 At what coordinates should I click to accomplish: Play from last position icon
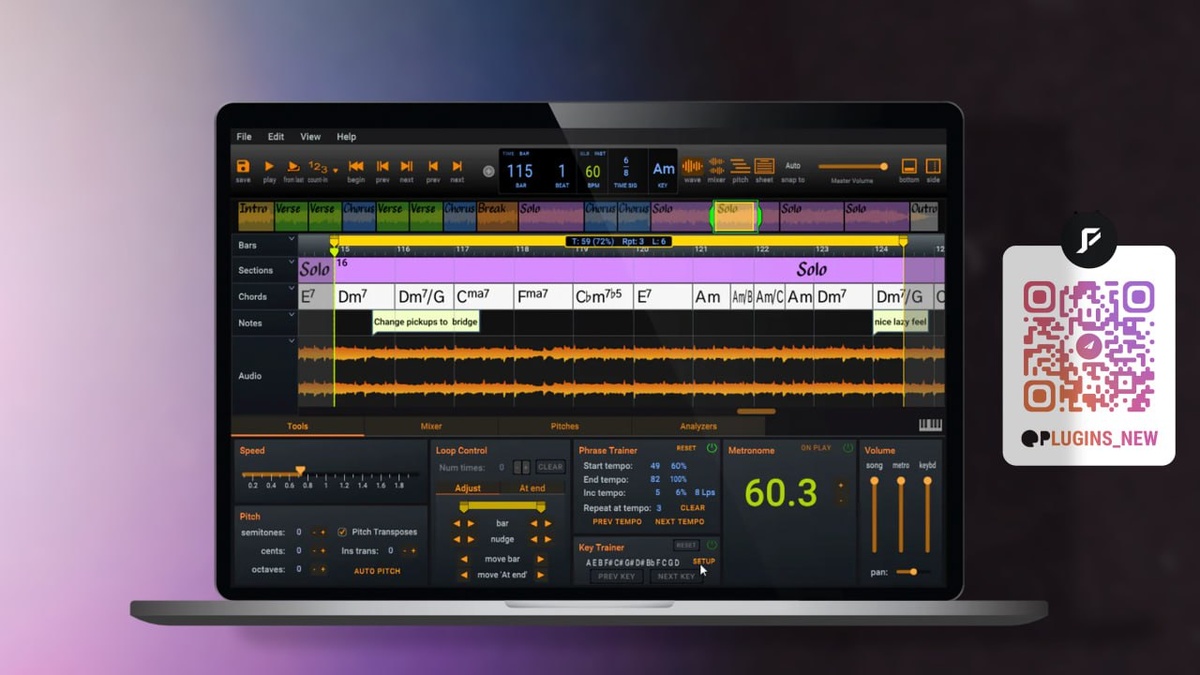pos(293,166)
